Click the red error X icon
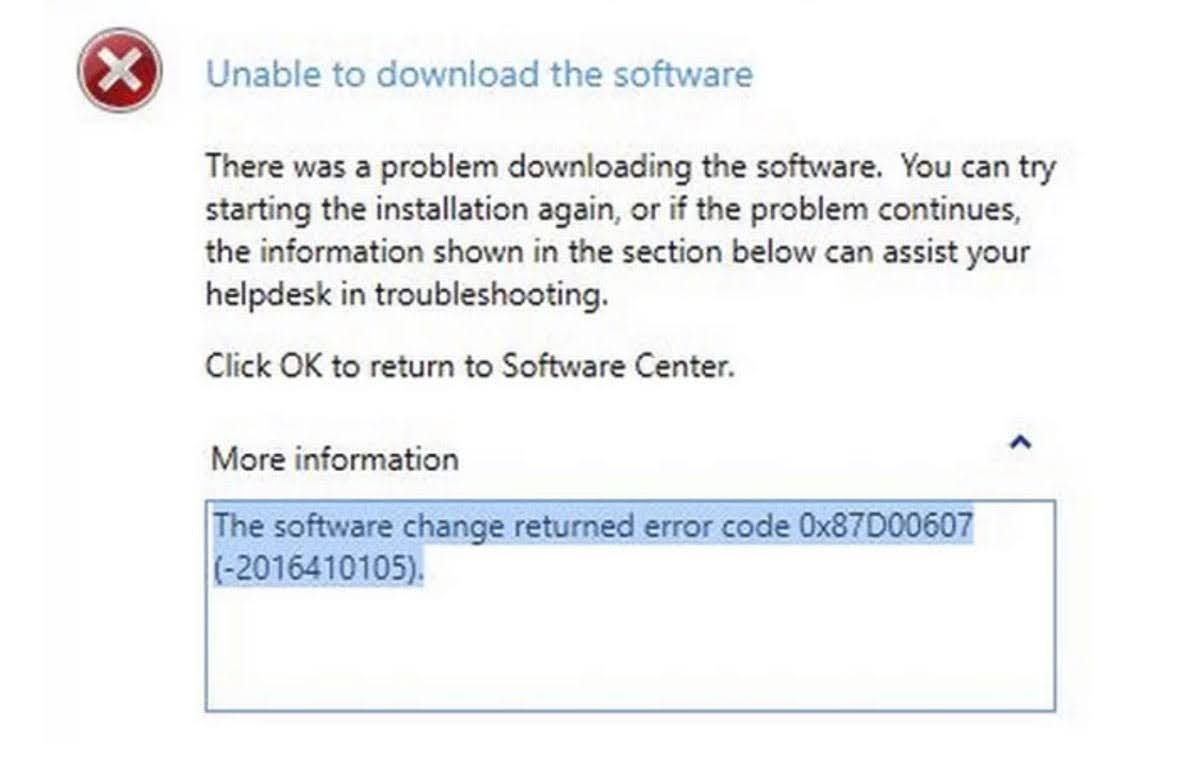 [119, 70]
